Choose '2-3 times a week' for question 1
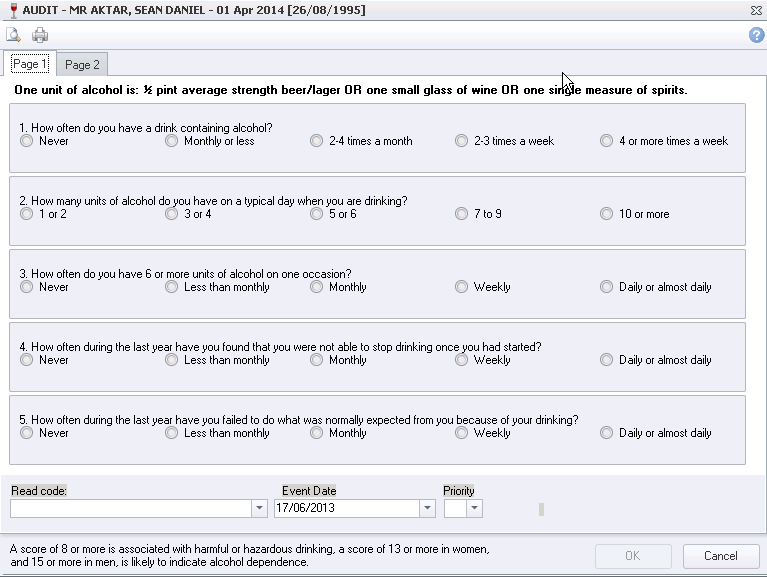This screenshot has height=577, width=767. point(462,141)
